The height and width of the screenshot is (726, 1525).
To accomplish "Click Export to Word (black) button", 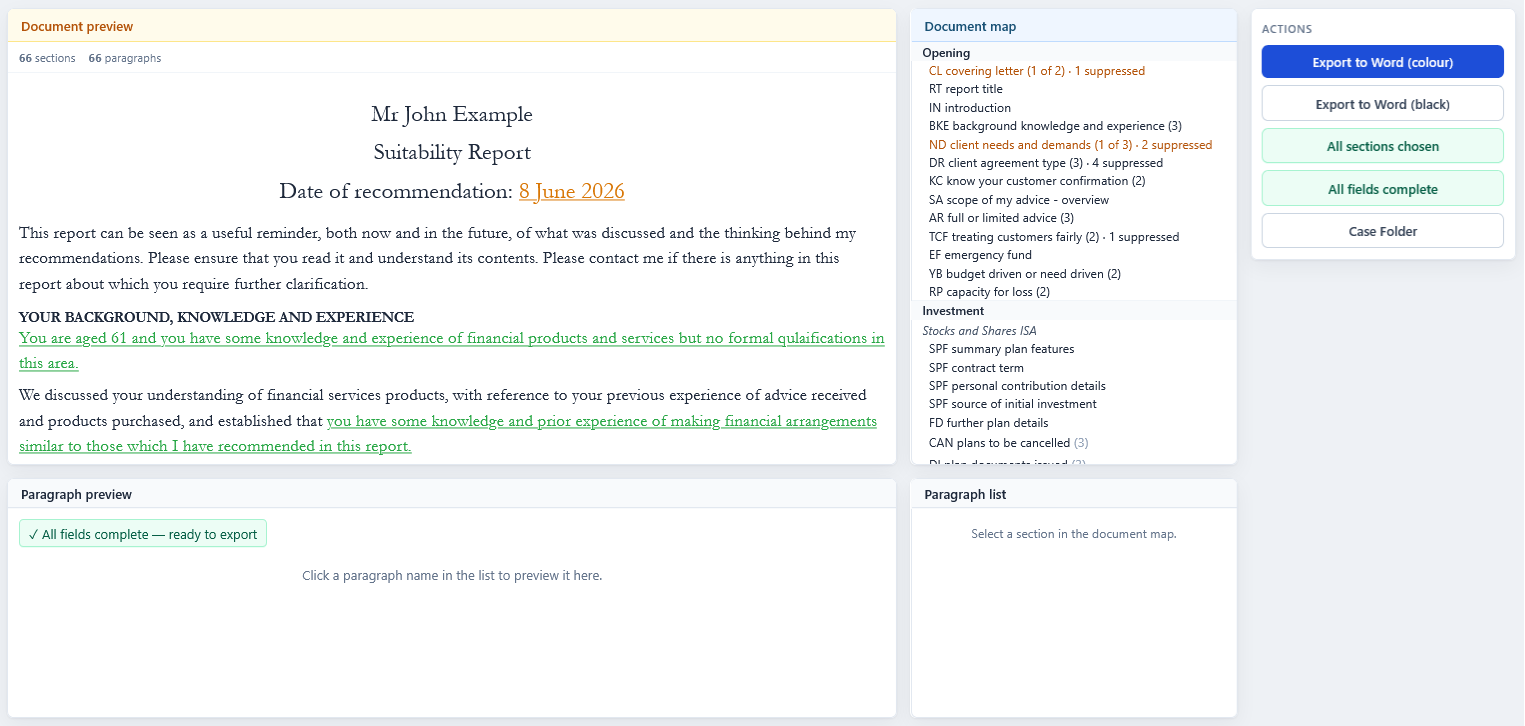I will [1382, 104].
